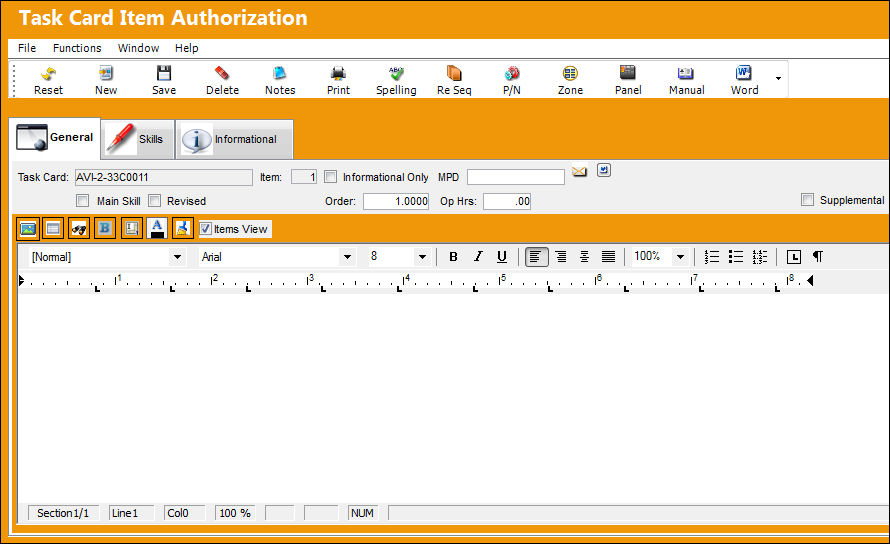This screenshot has width=890, height=544.
Task: Center the paragraph text
Action: pyautogui.click(x=584, y=257)
